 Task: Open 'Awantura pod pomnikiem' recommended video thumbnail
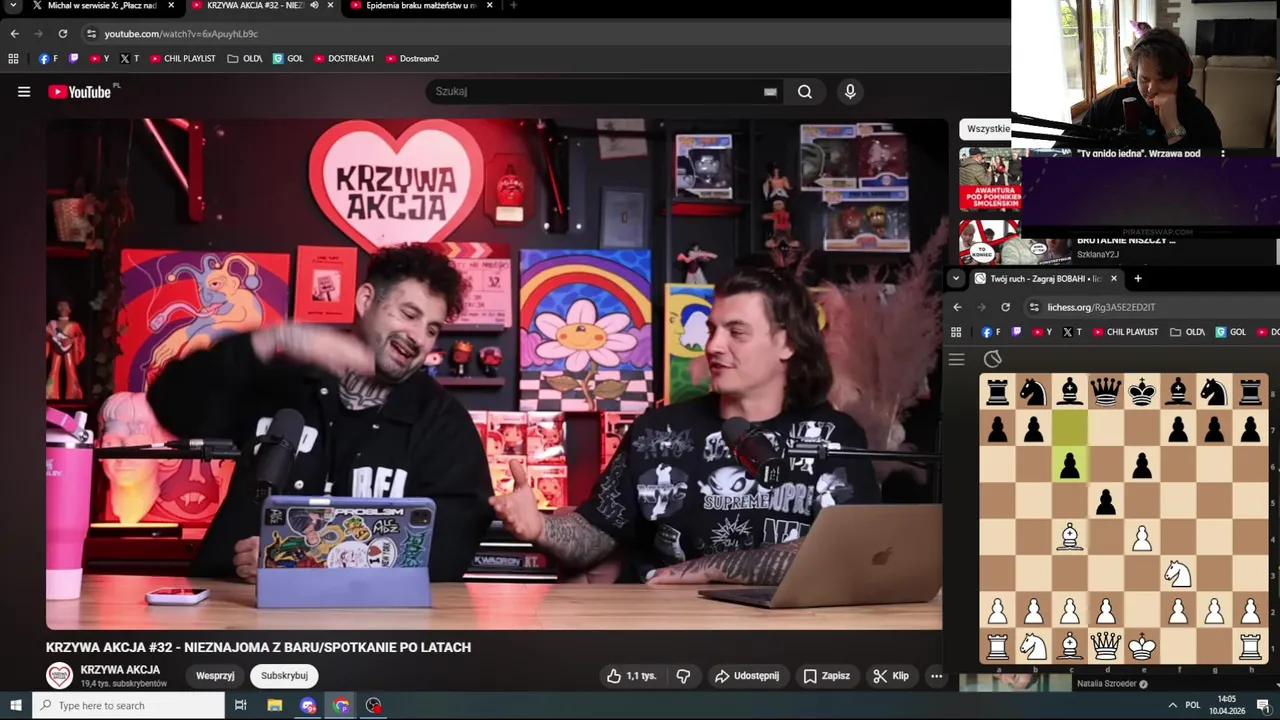pyautogui.click(x=989, y=180)
